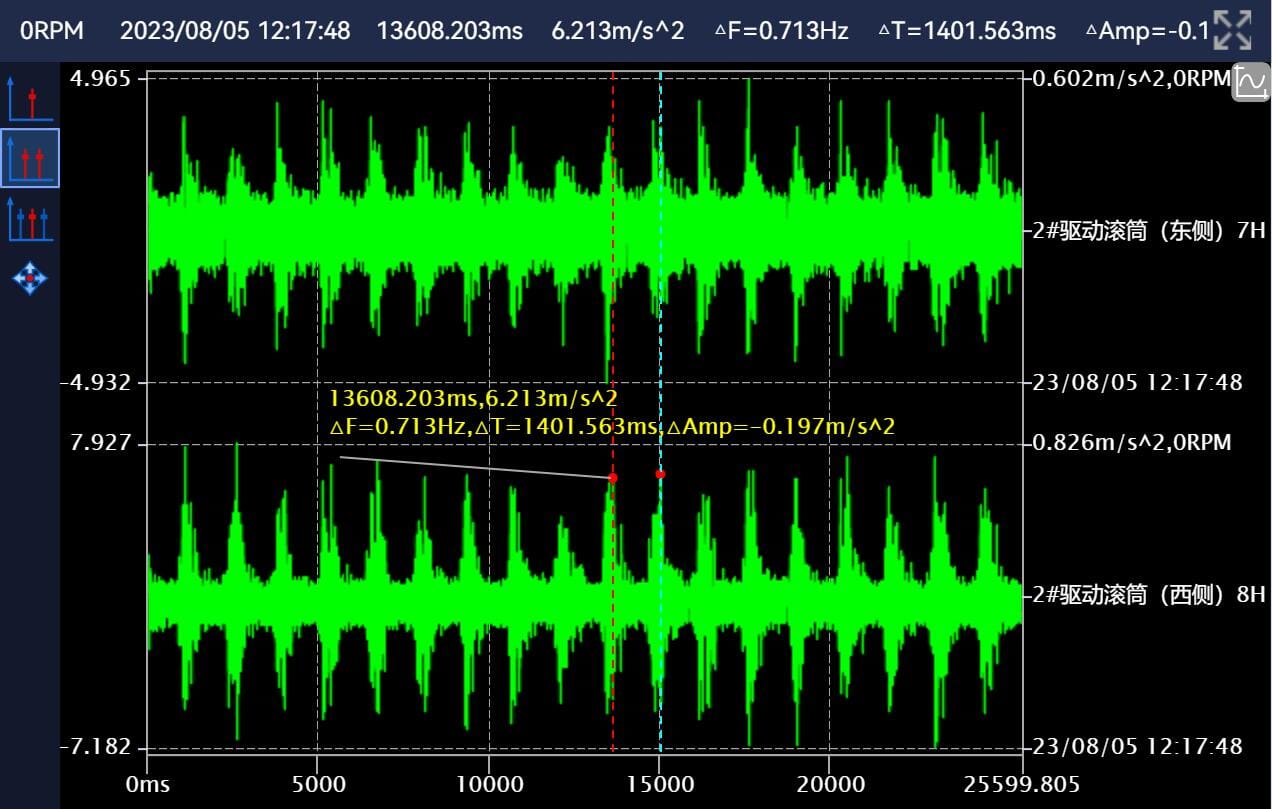Activate the pan/move arrows tool

29,278
